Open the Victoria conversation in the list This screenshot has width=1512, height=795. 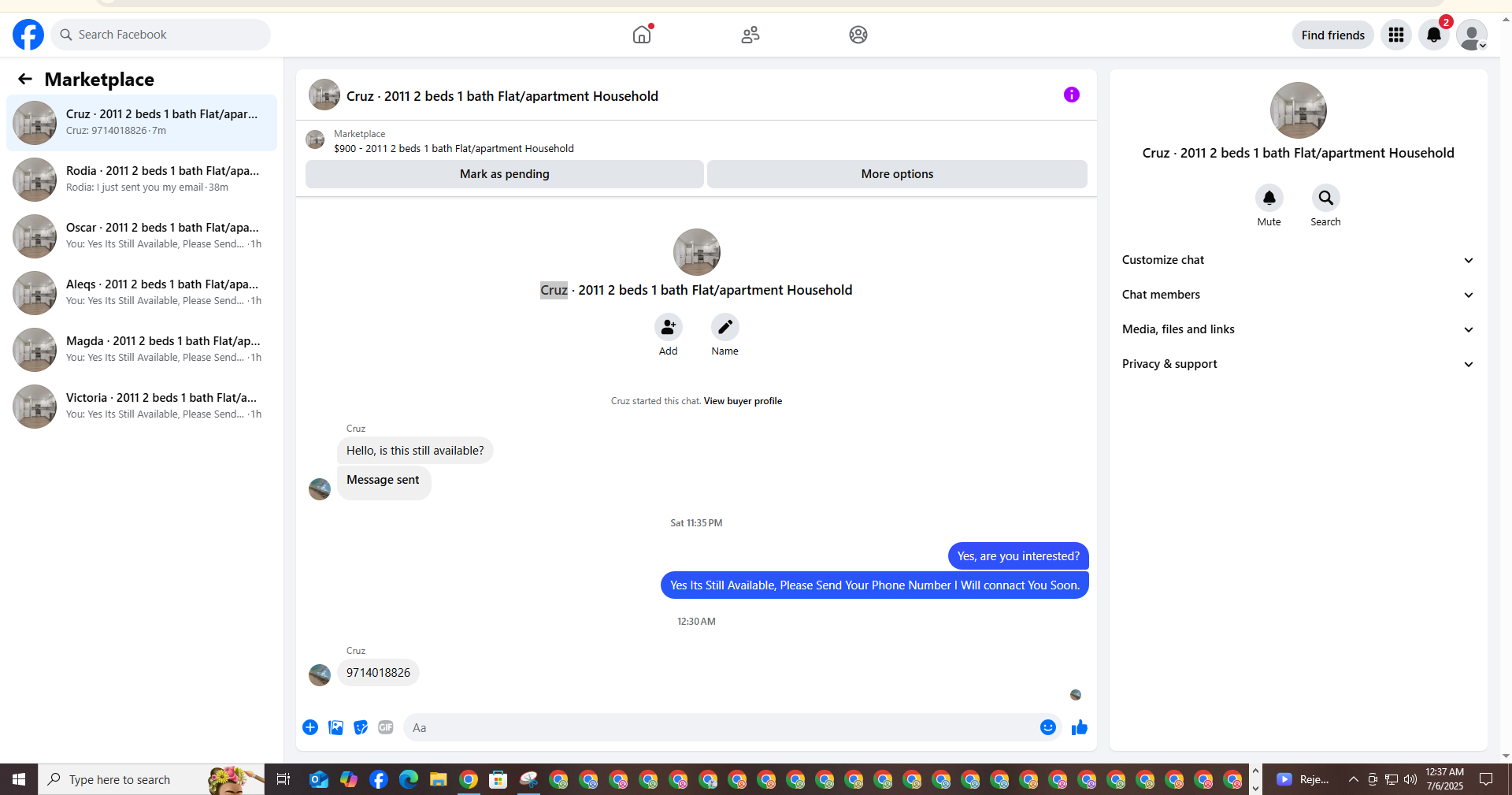pyautogui.click(x=142, y=407)
